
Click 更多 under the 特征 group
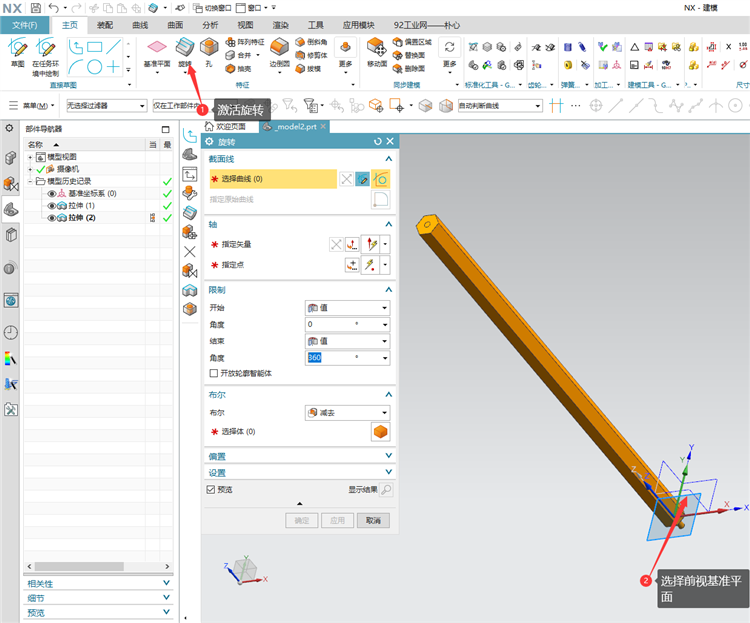pos(345,56)
